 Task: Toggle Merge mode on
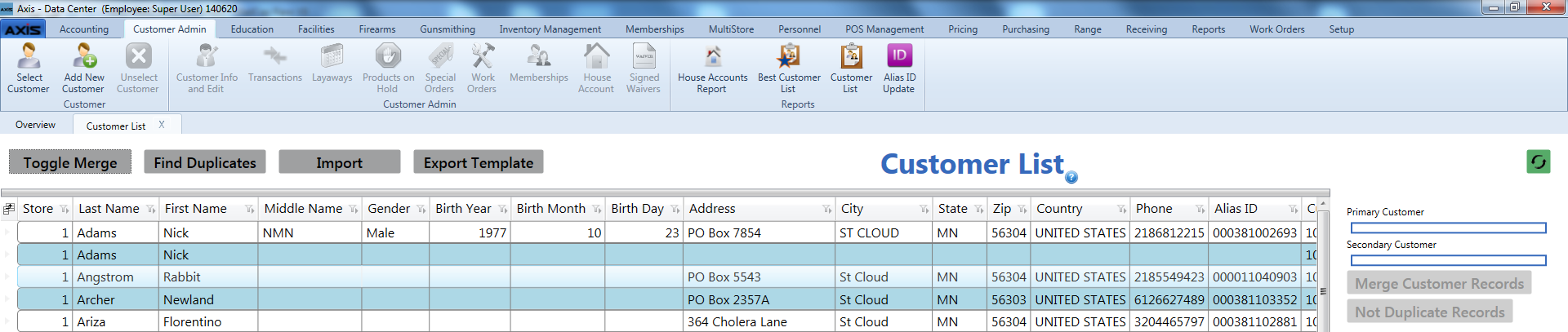(70, 162)
